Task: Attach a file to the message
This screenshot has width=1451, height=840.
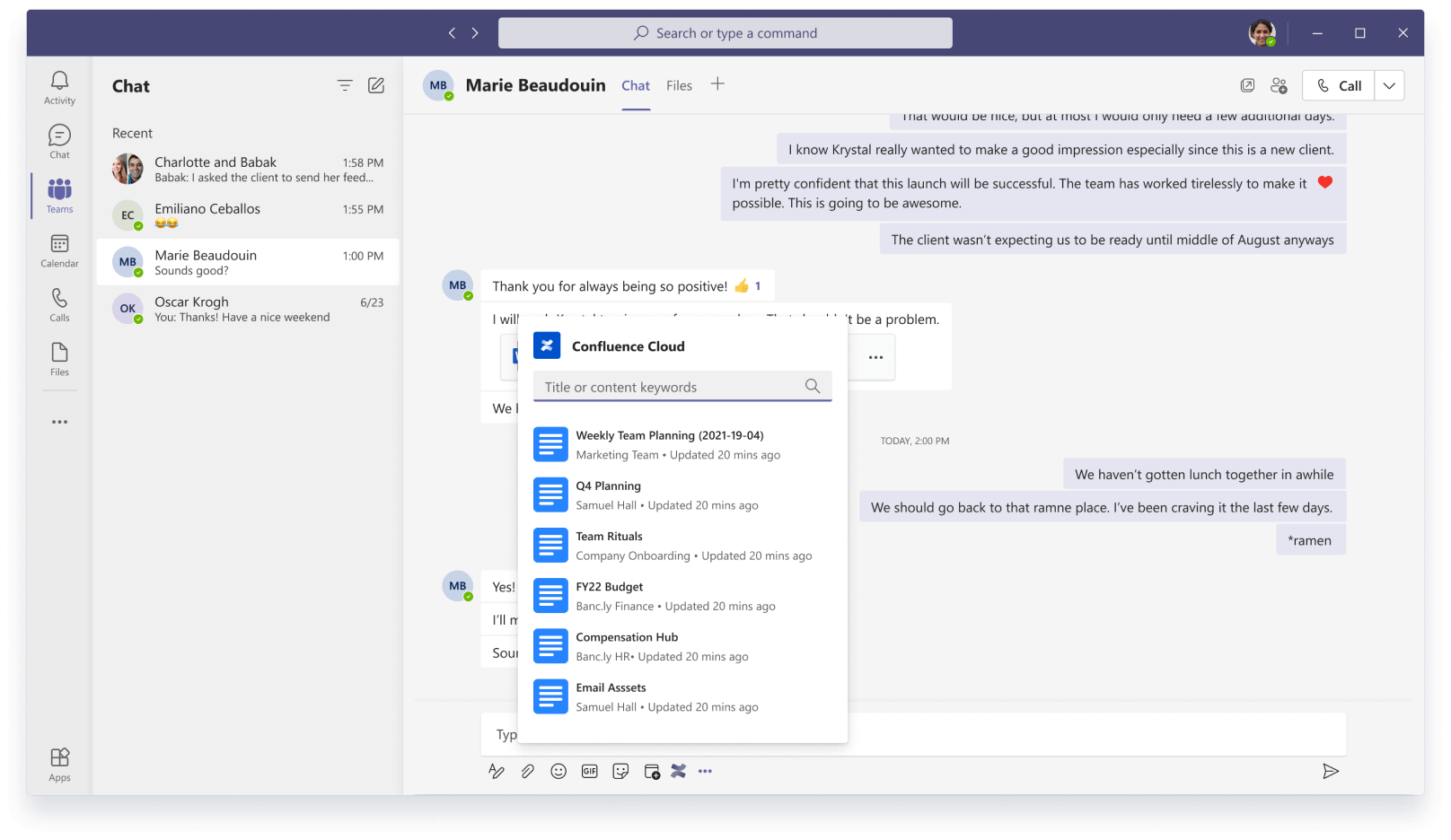Action: (528, 771)
